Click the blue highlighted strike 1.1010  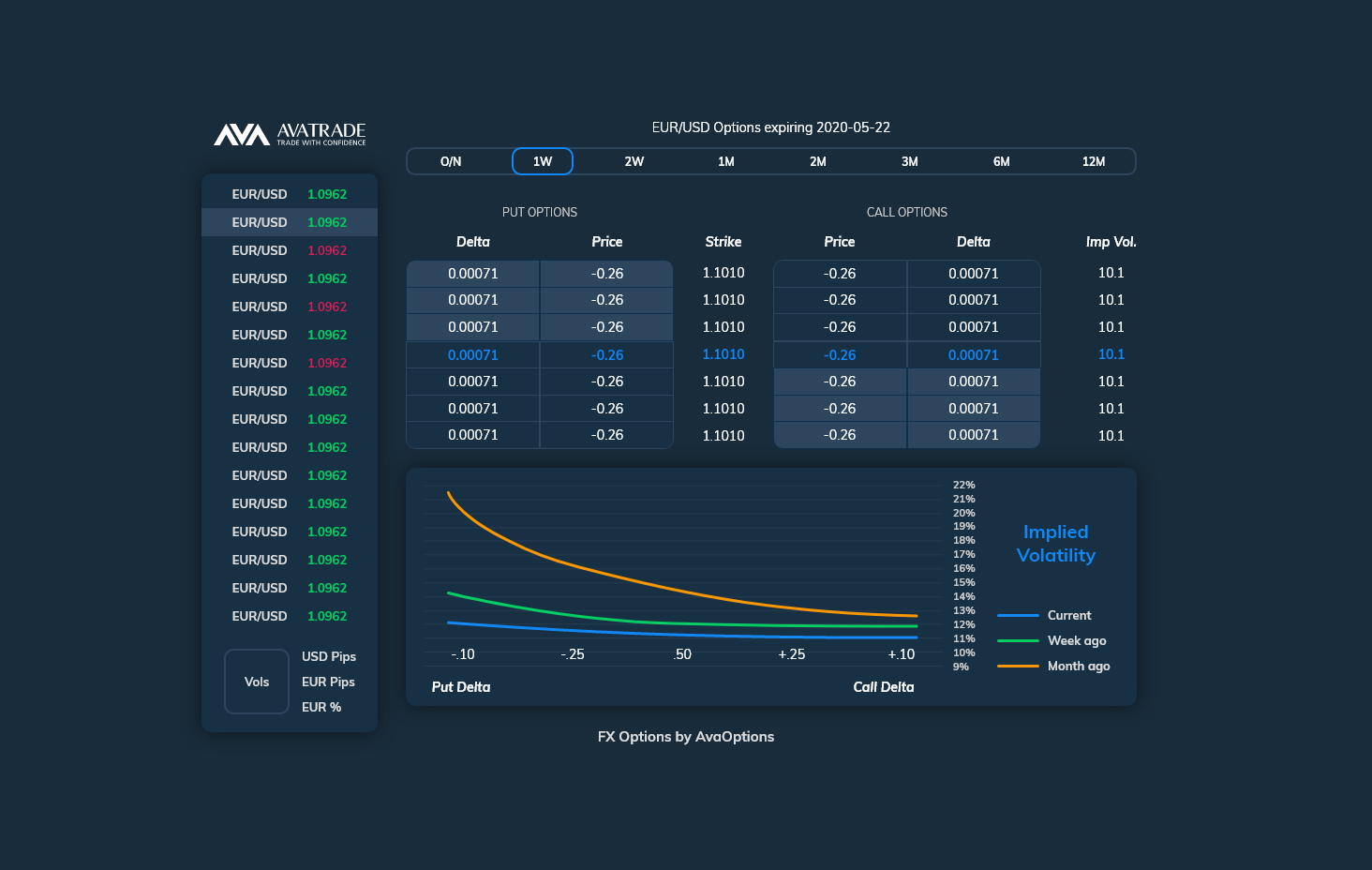pyautogui.click(x=723, y=354)
